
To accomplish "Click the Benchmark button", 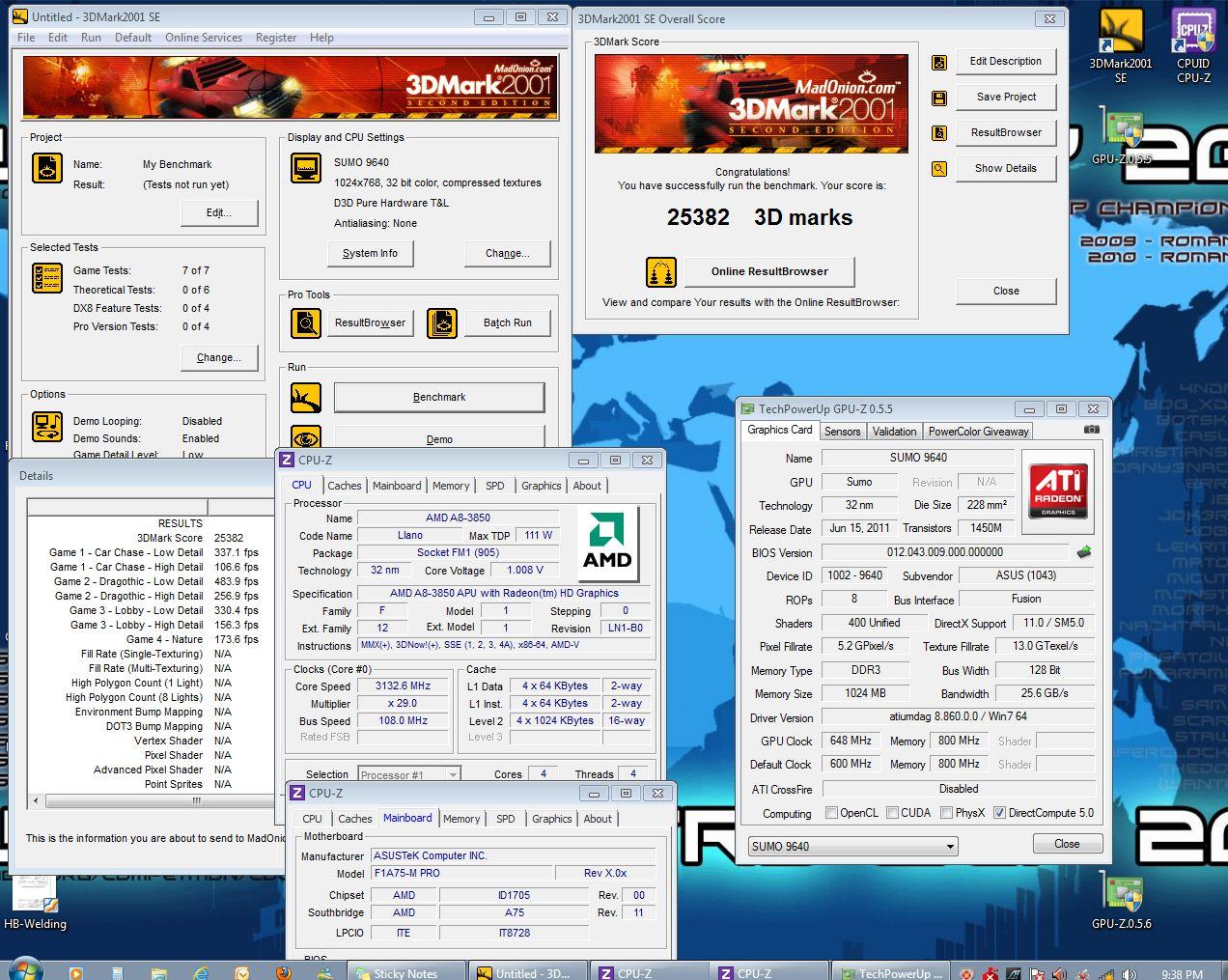I will (x=439, y=397).
